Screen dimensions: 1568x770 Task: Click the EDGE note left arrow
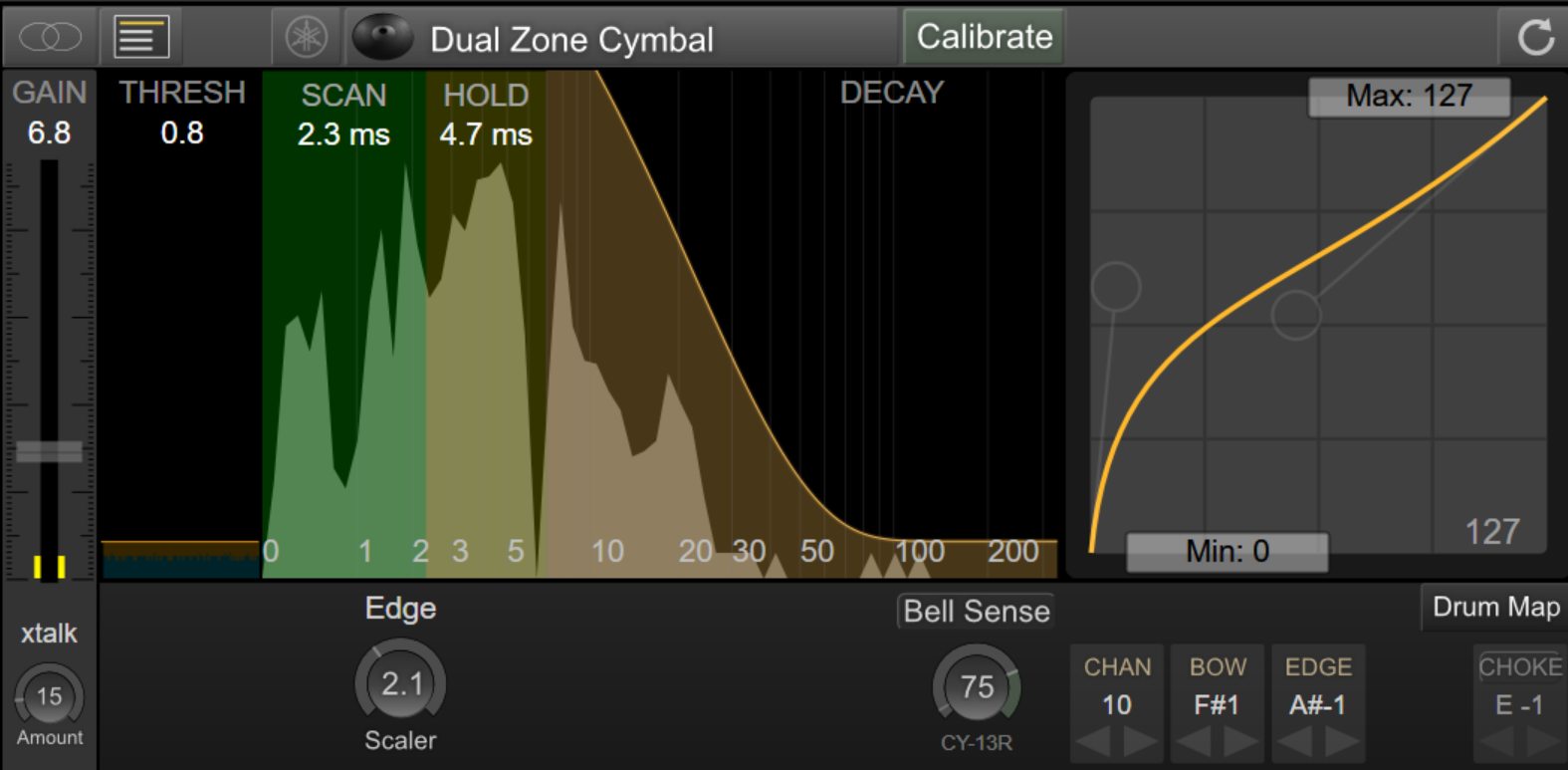pyautogui.click(x=1294, y=741)
